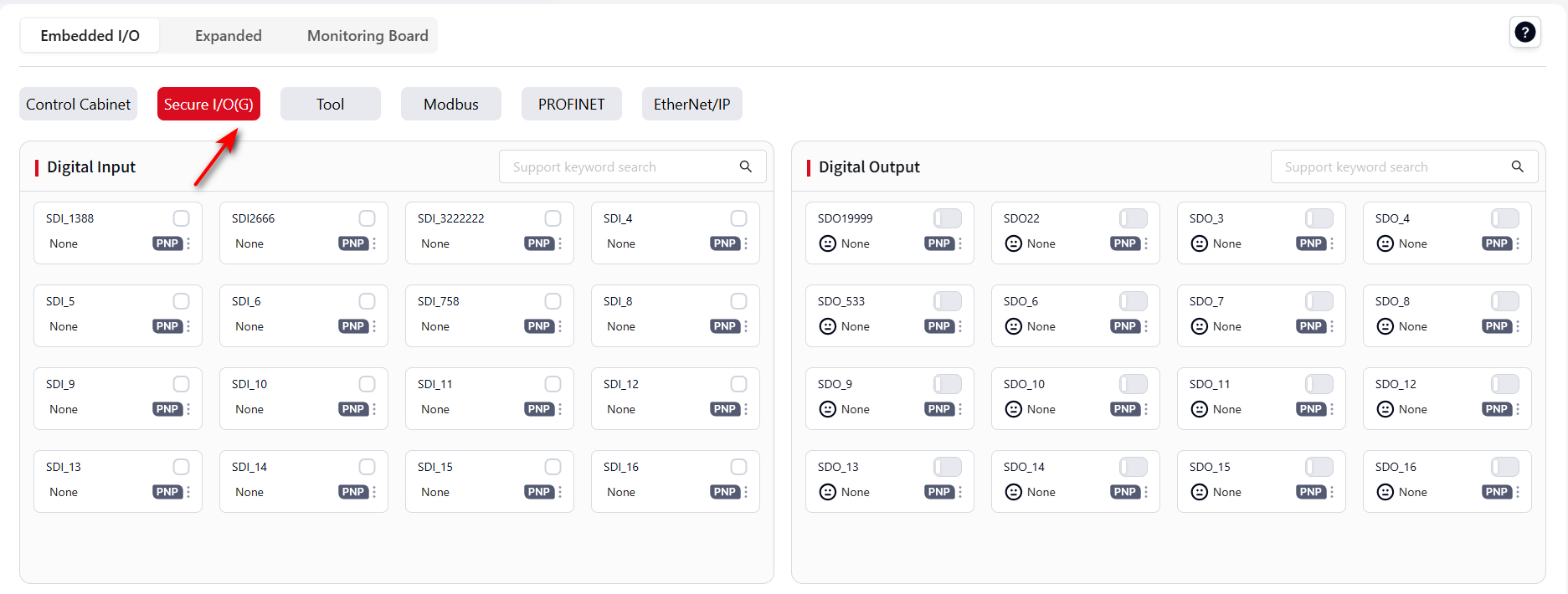Click the face status icon on SDO_15
This screenshot has height=594, width=1568.
1199,492
